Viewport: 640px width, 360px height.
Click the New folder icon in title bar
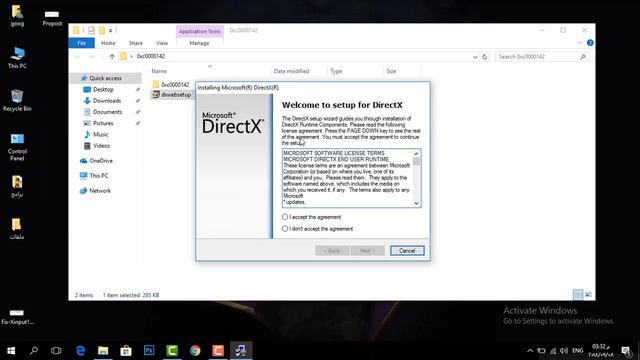[102, 30]
